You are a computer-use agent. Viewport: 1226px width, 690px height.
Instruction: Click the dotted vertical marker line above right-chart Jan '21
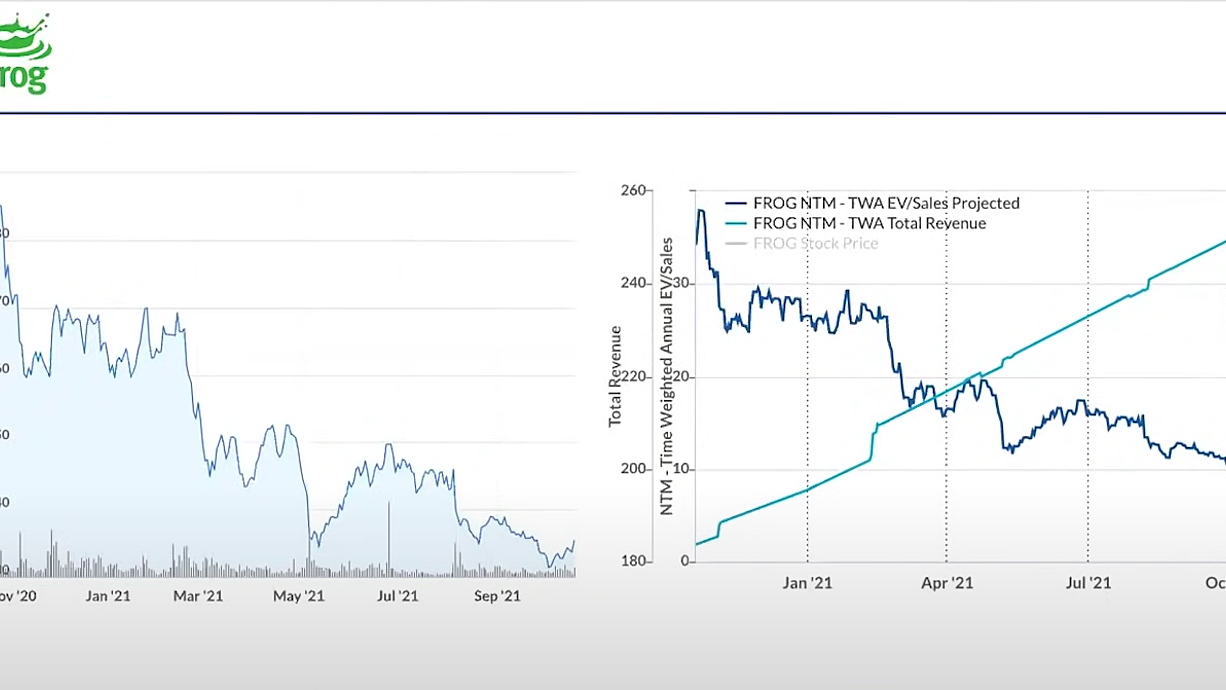tap(807, 375)
